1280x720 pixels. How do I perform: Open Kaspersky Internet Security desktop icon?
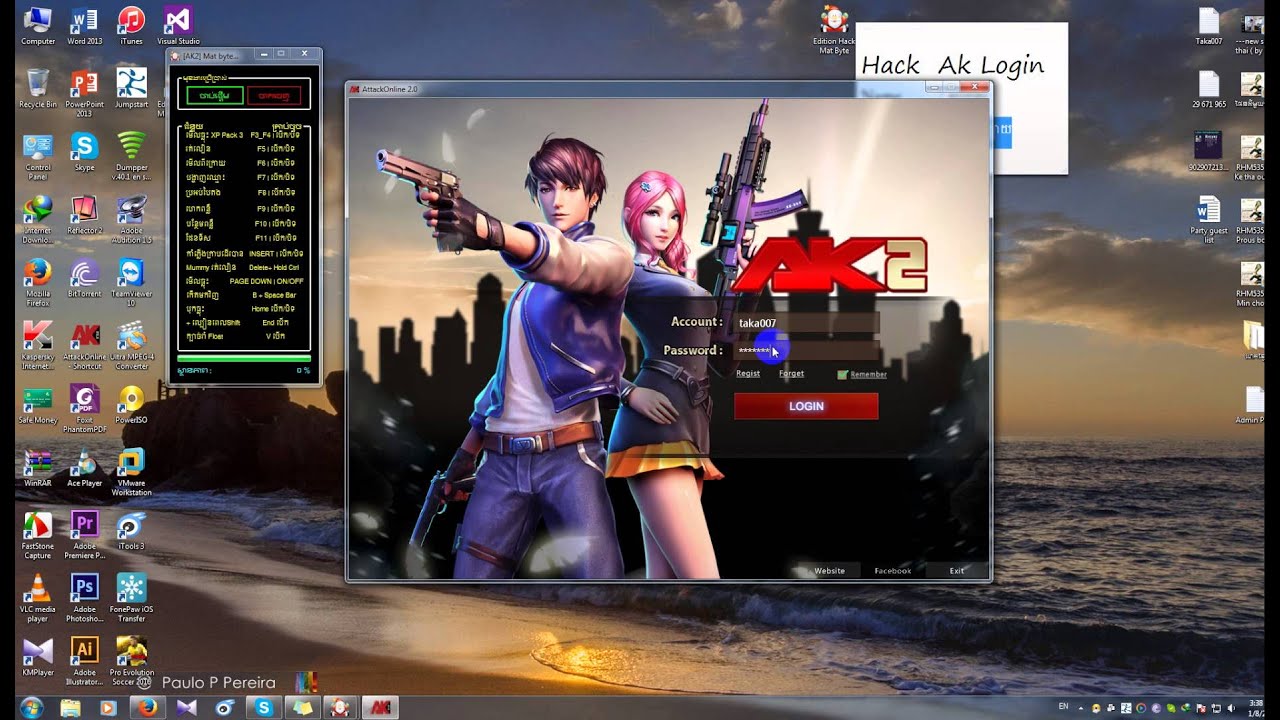pyautogui.click(x=38, y=346)
